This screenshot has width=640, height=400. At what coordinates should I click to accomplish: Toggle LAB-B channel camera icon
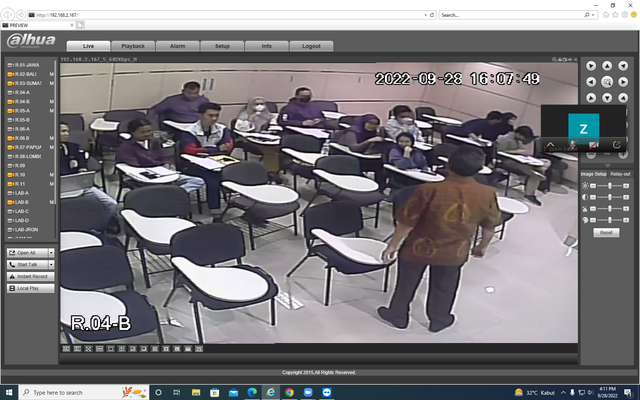tap(11, 202)
